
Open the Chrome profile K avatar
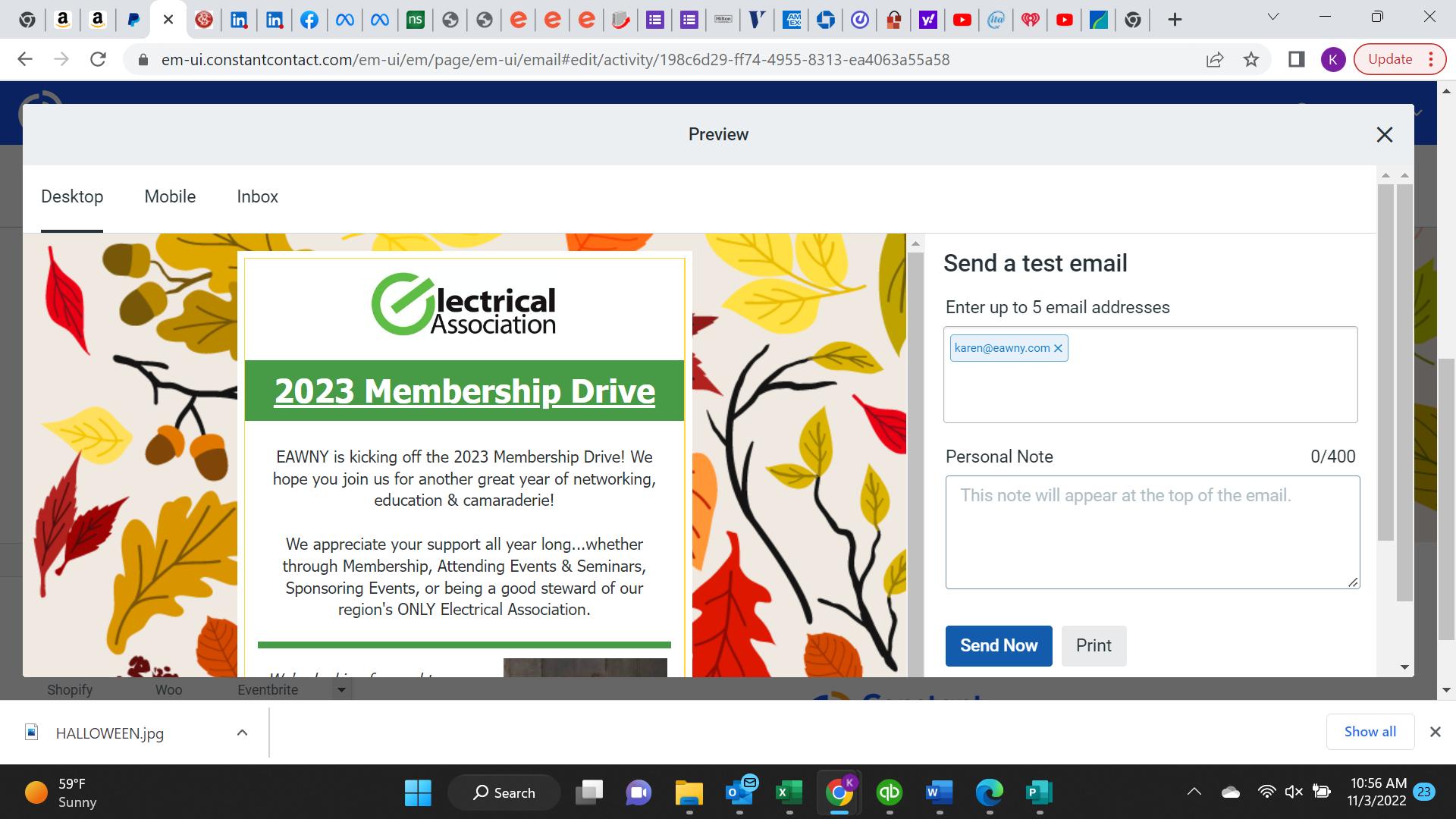click(x=1332, y=59)
